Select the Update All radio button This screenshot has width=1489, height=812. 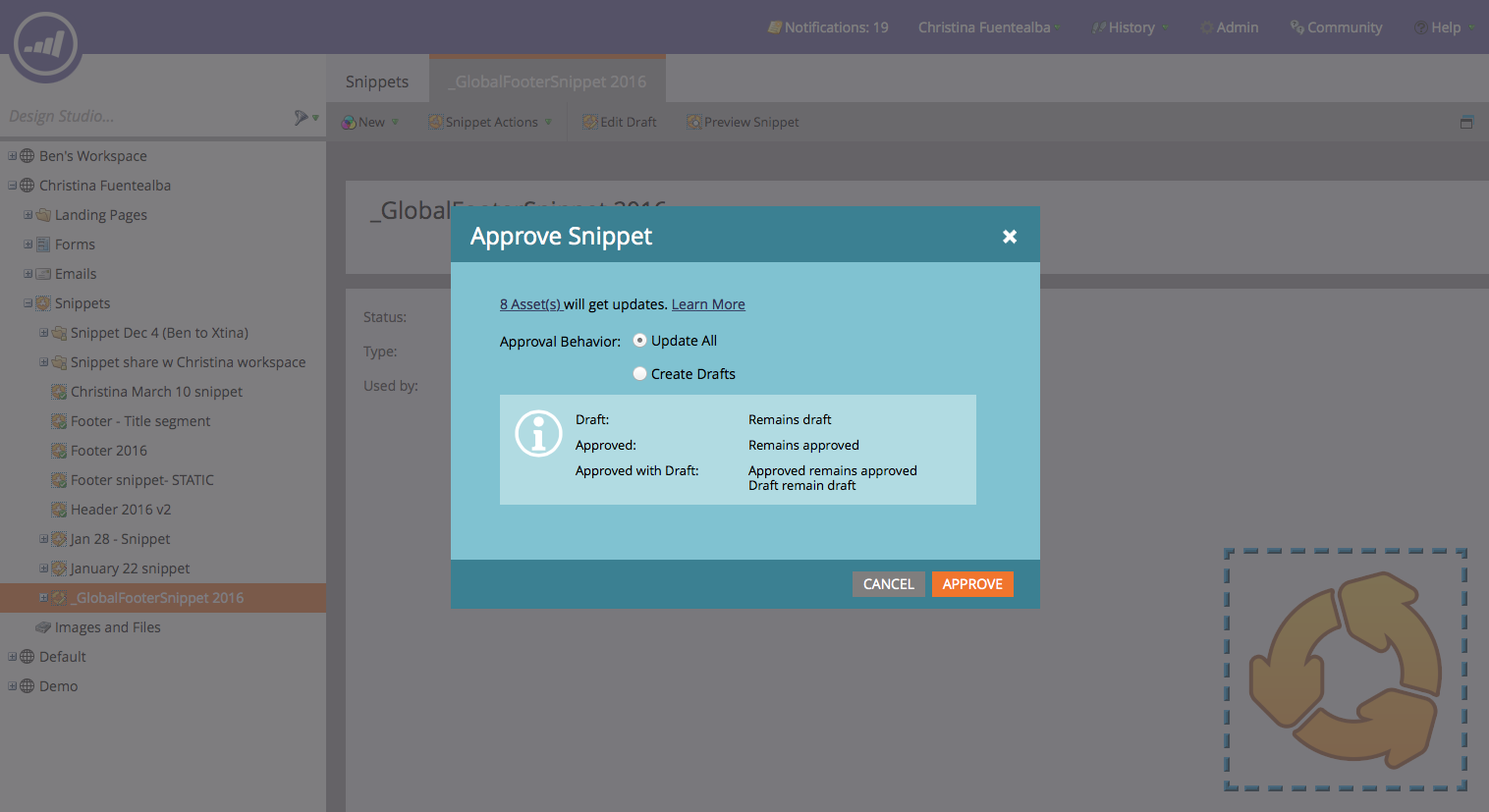639,341
